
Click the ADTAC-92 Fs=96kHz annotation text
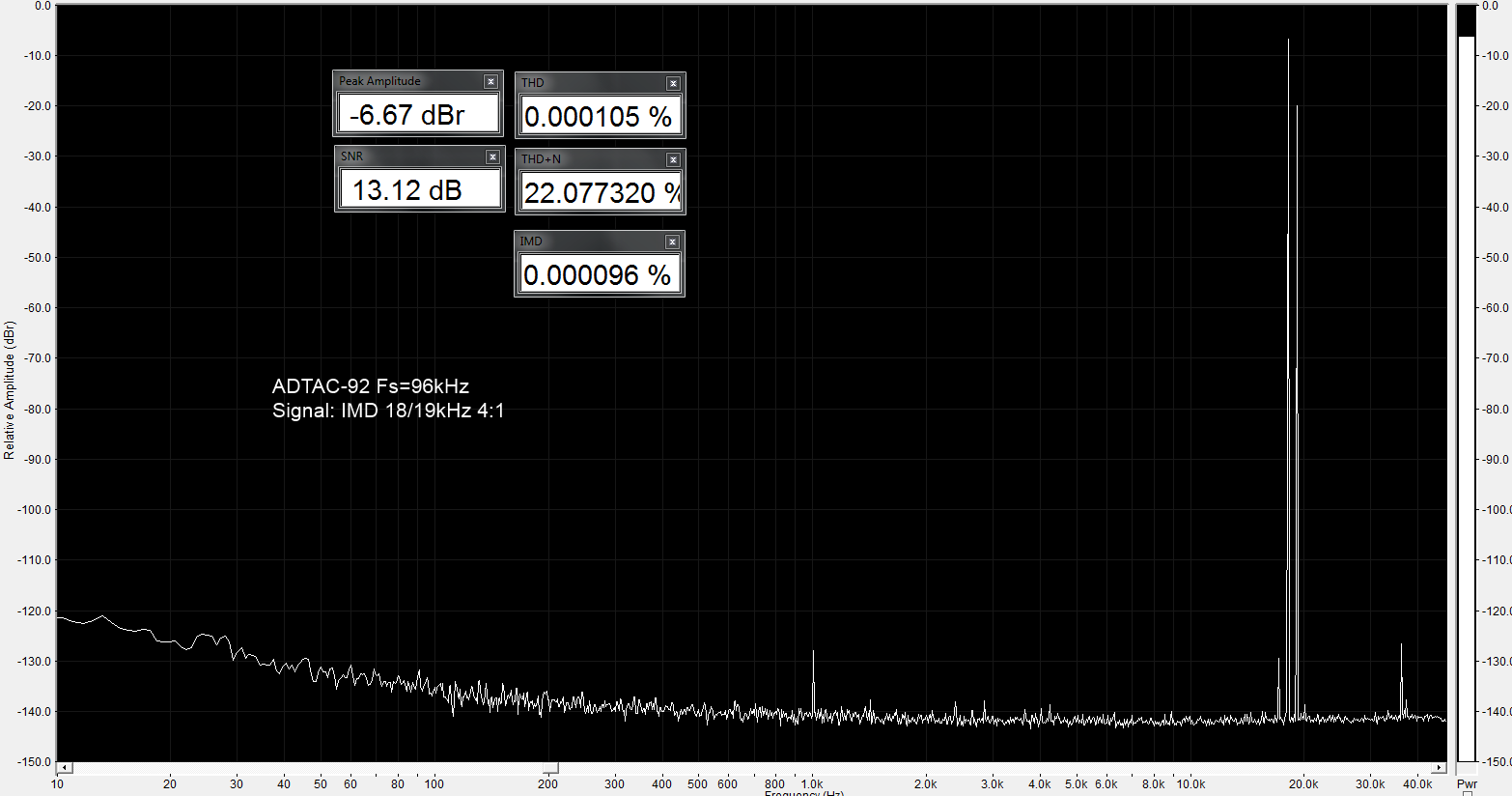click(x=371, y=386)
